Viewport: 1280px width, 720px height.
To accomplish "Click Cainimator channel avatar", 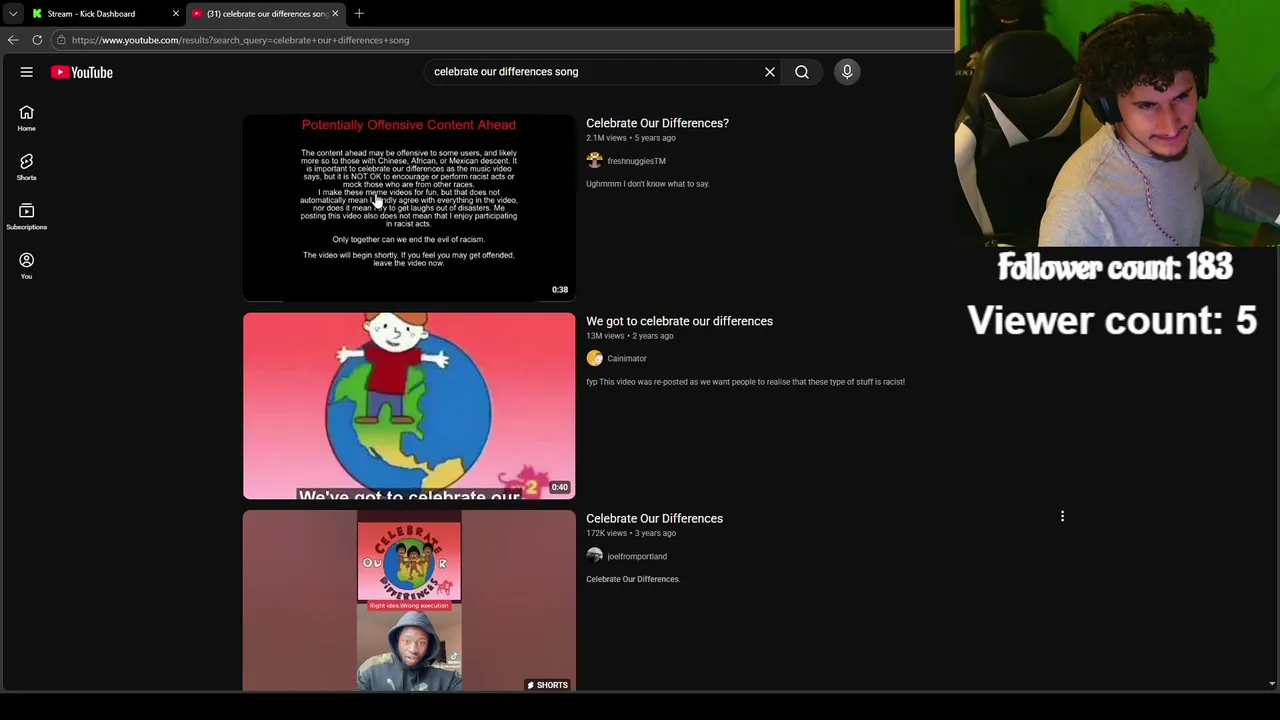I will pyautogui.click(x=595, y=358).
